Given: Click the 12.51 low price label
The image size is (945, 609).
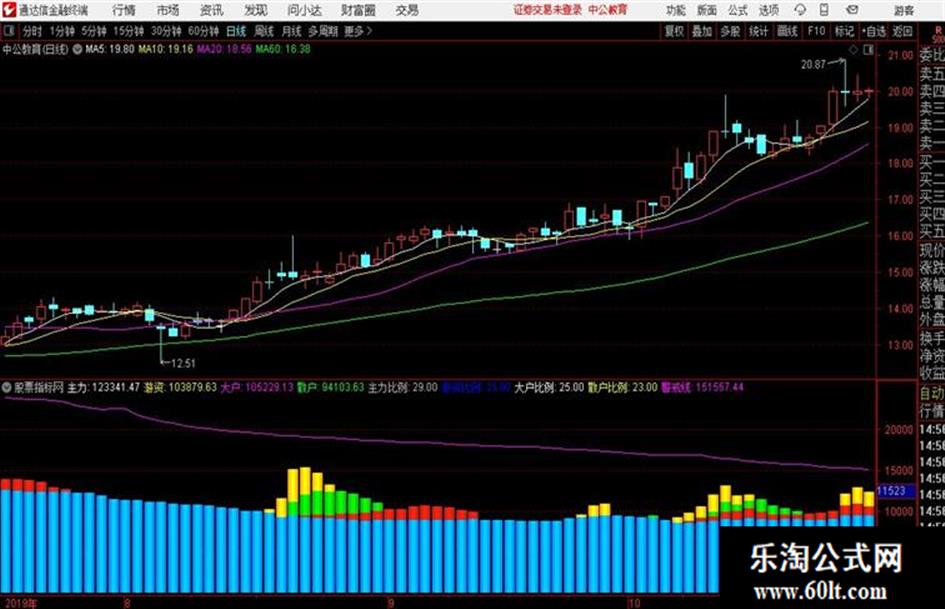Looking at the screenshot, I should tap(183, 363).
